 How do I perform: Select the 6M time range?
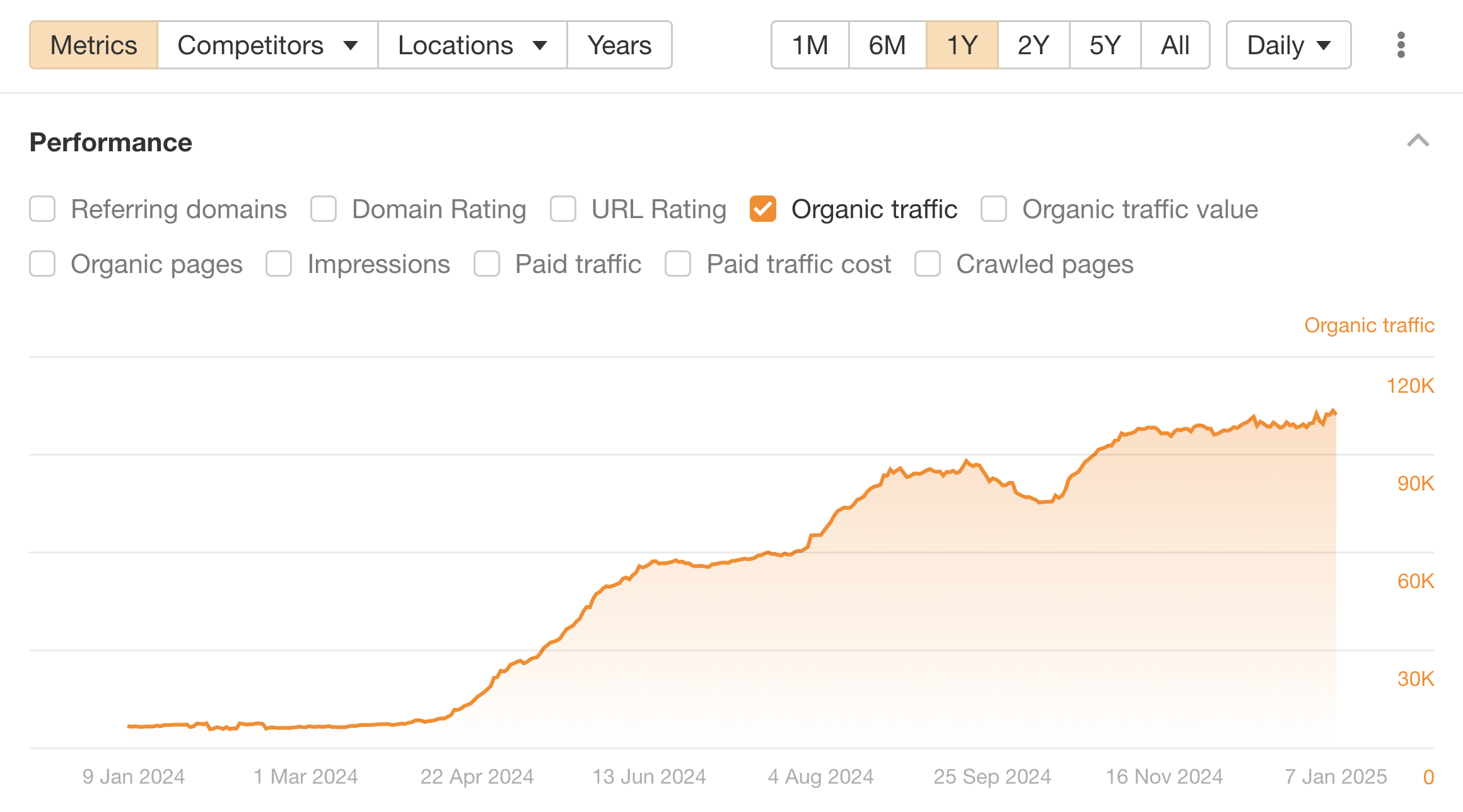coord(887,45)
